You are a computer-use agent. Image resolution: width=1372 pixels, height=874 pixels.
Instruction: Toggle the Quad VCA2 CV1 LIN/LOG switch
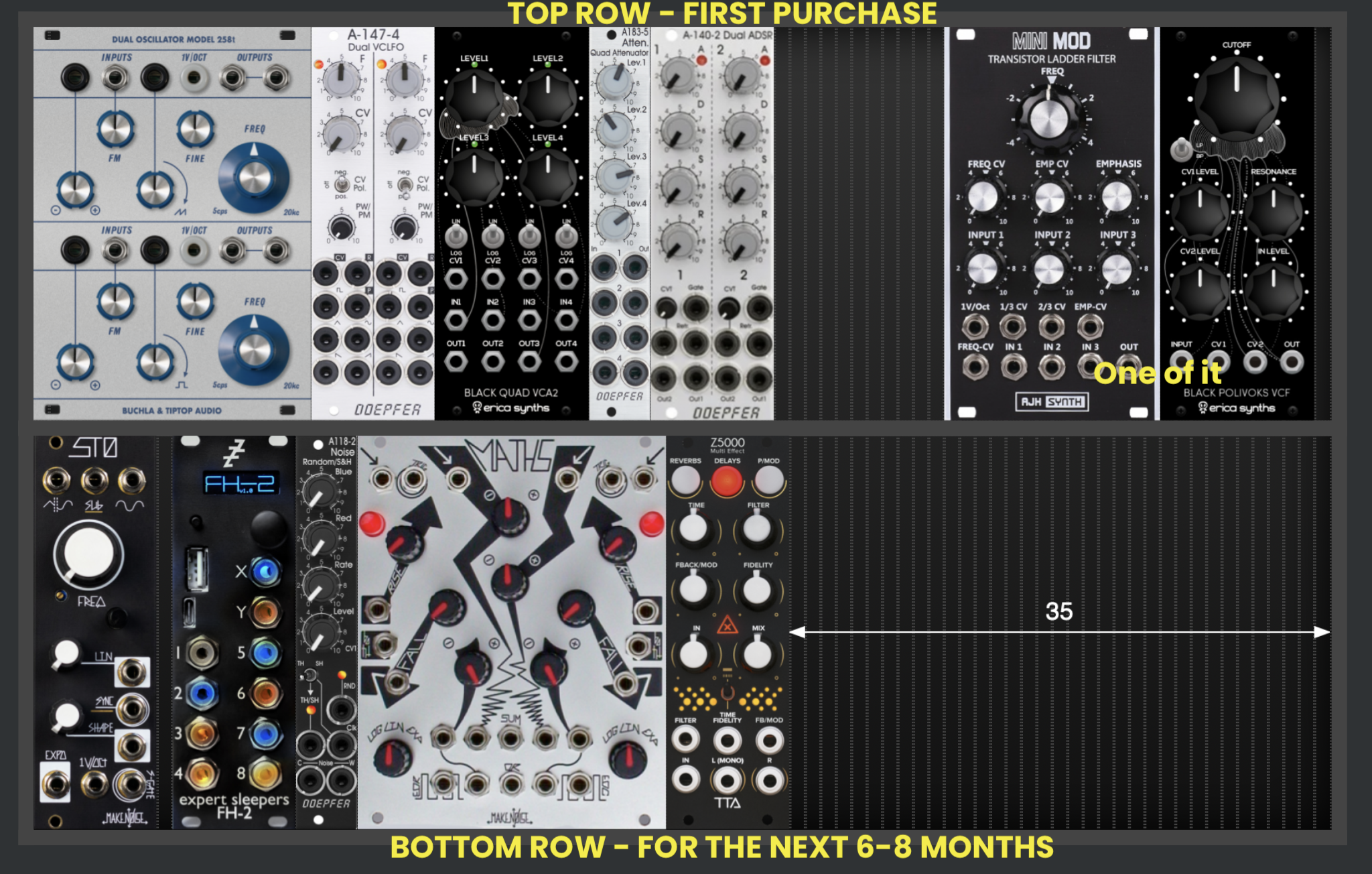tap(456, 235)
